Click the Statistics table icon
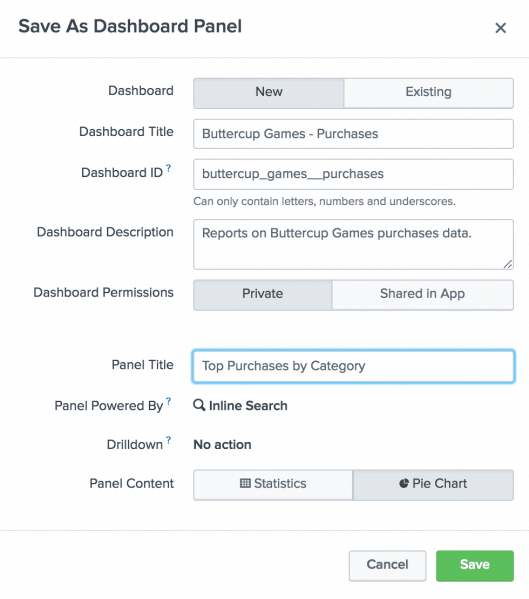 click(x=245, y=483)
